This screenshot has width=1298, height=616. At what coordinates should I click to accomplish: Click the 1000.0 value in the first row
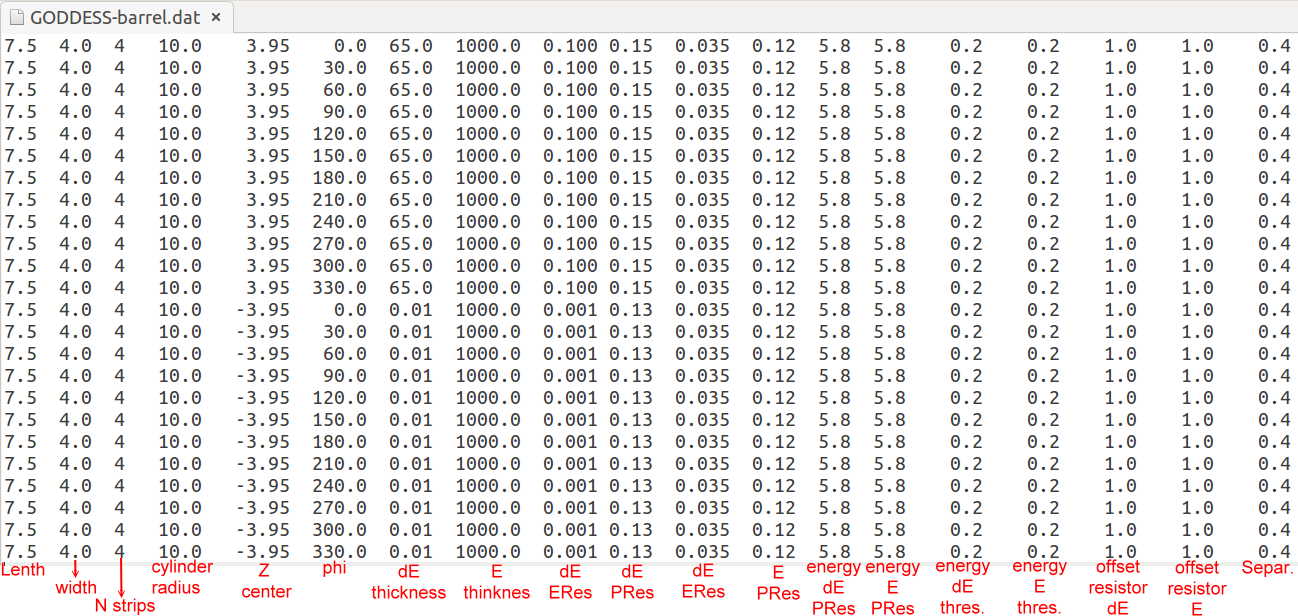(x=488, y=46)
